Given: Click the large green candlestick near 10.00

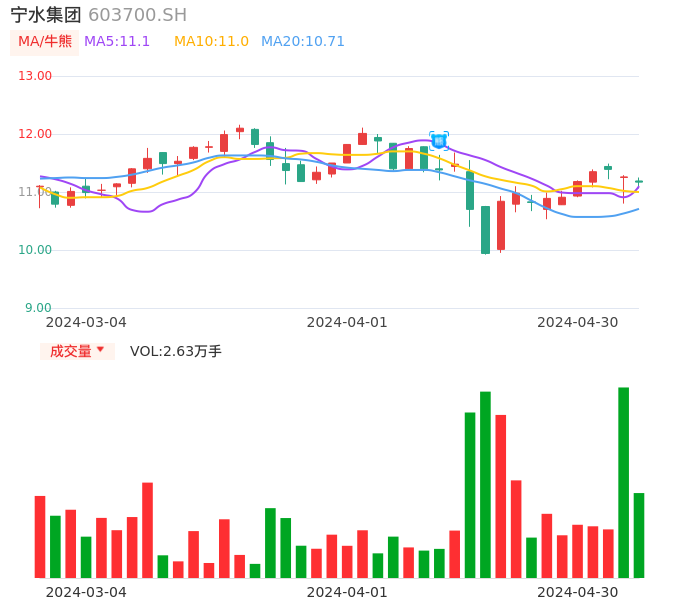Looking at the screenshot, I should click(x=485, y=229).
